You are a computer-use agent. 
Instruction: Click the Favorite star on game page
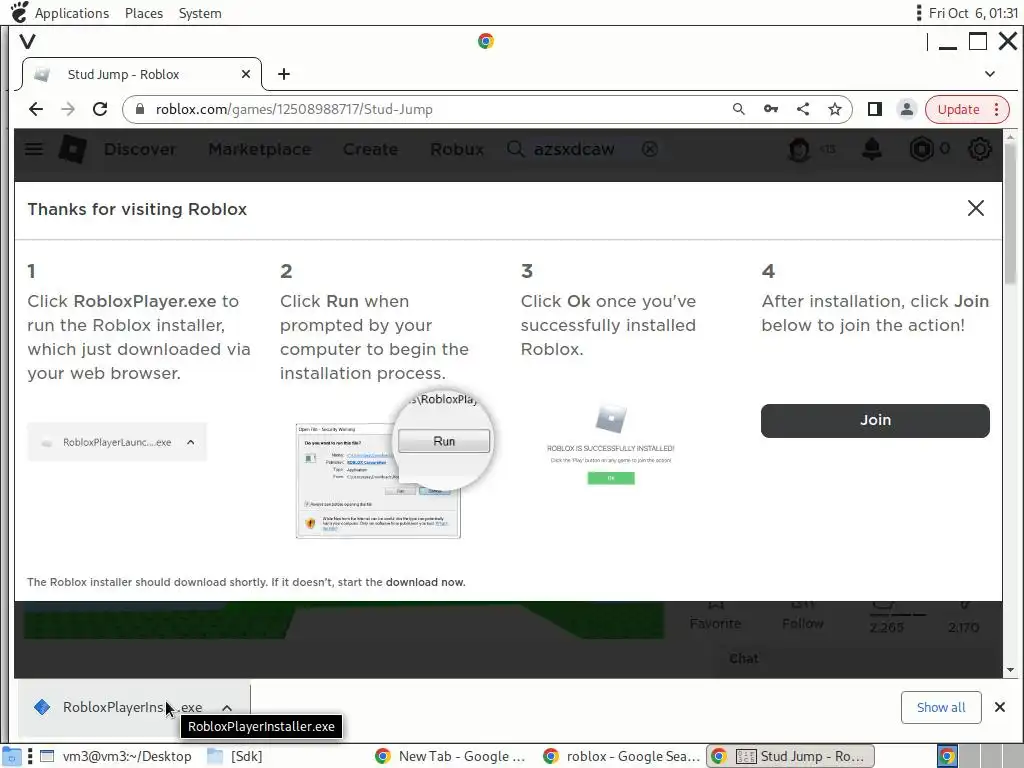(x=715, y=616)
